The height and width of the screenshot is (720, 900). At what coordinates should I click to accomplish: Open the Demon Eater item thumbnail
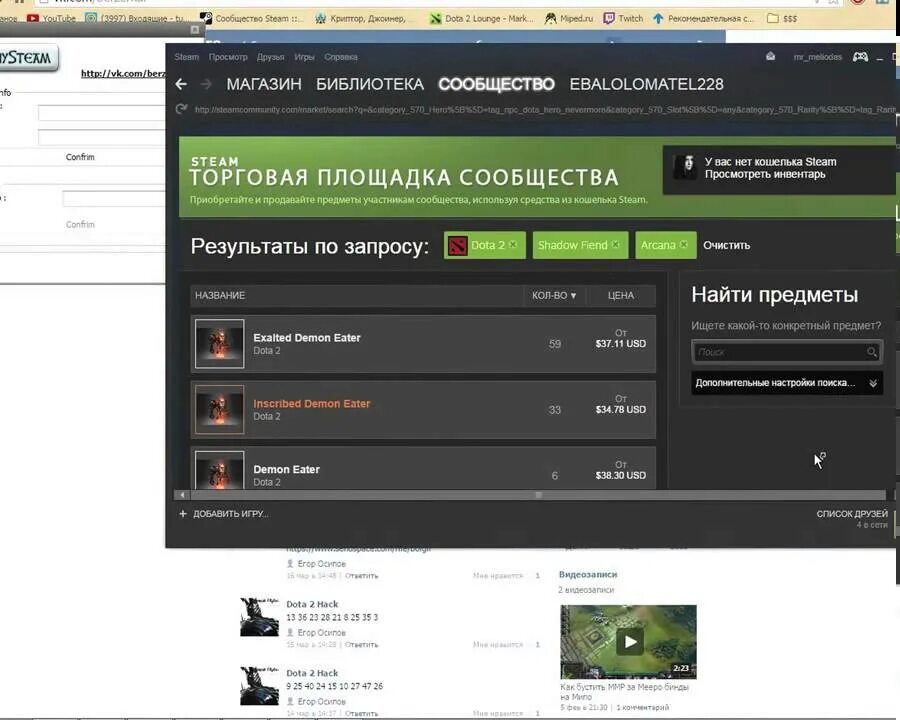coord(219,470)
